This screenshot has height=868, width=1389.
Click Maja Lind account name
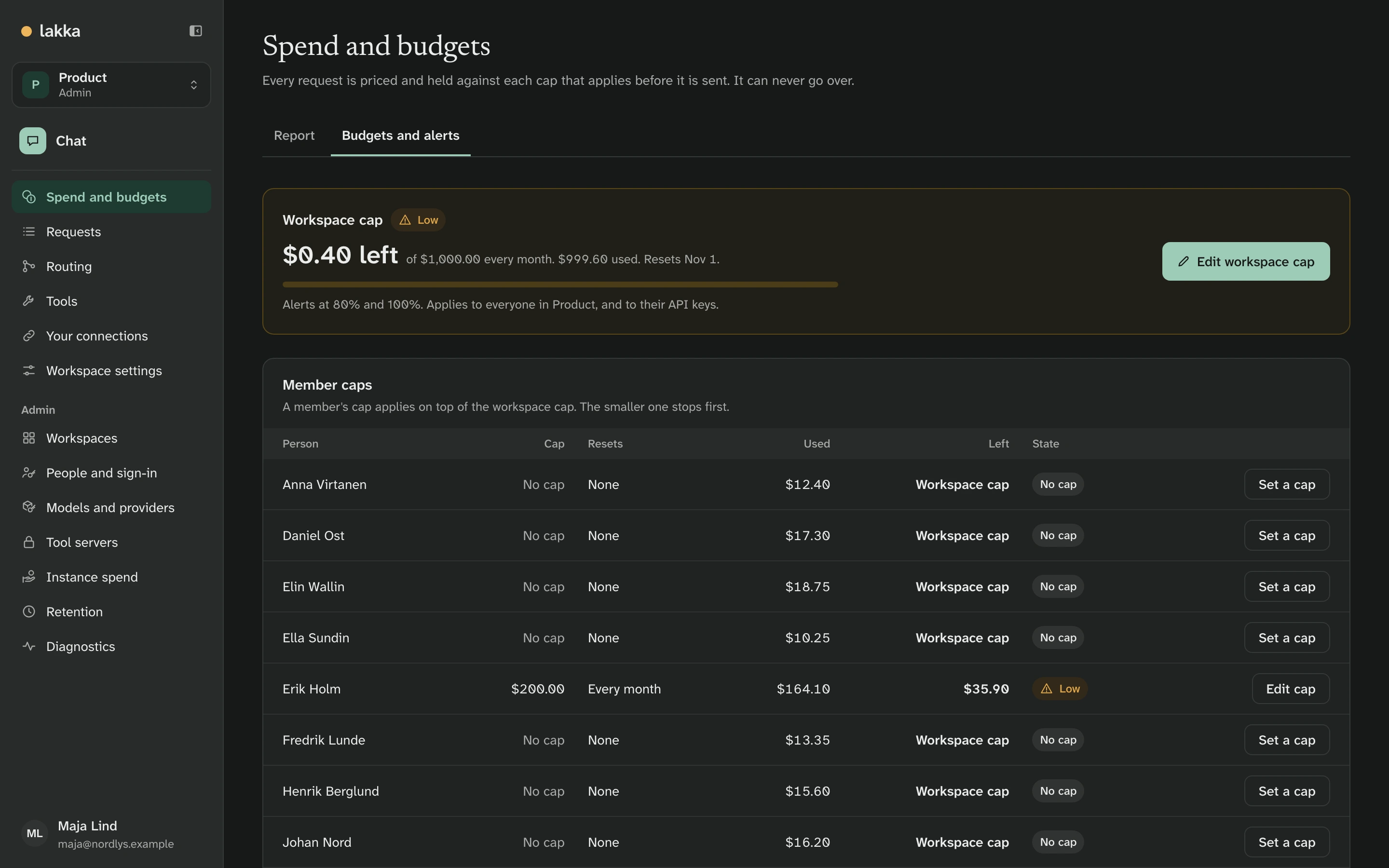[x=87, y=826]
